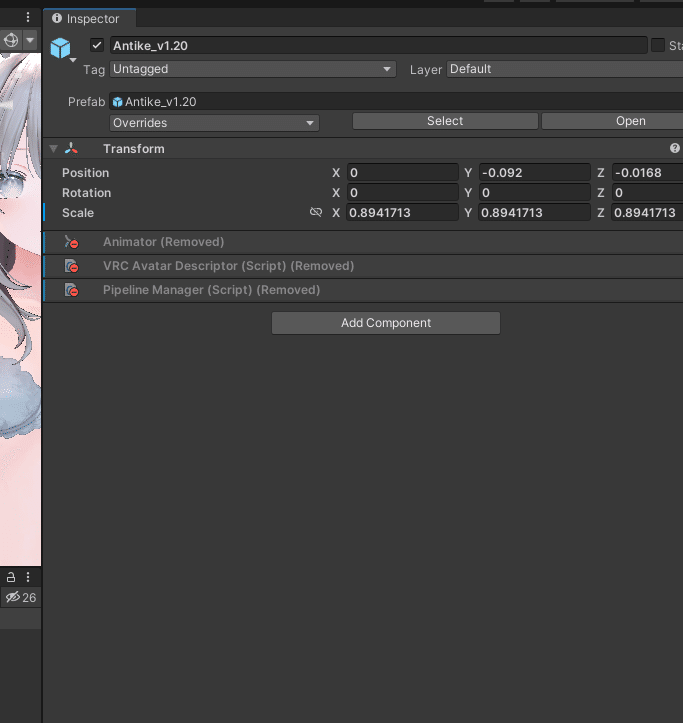
Task: Open the lower panel three-dot menu
Action: click(28, 577)
